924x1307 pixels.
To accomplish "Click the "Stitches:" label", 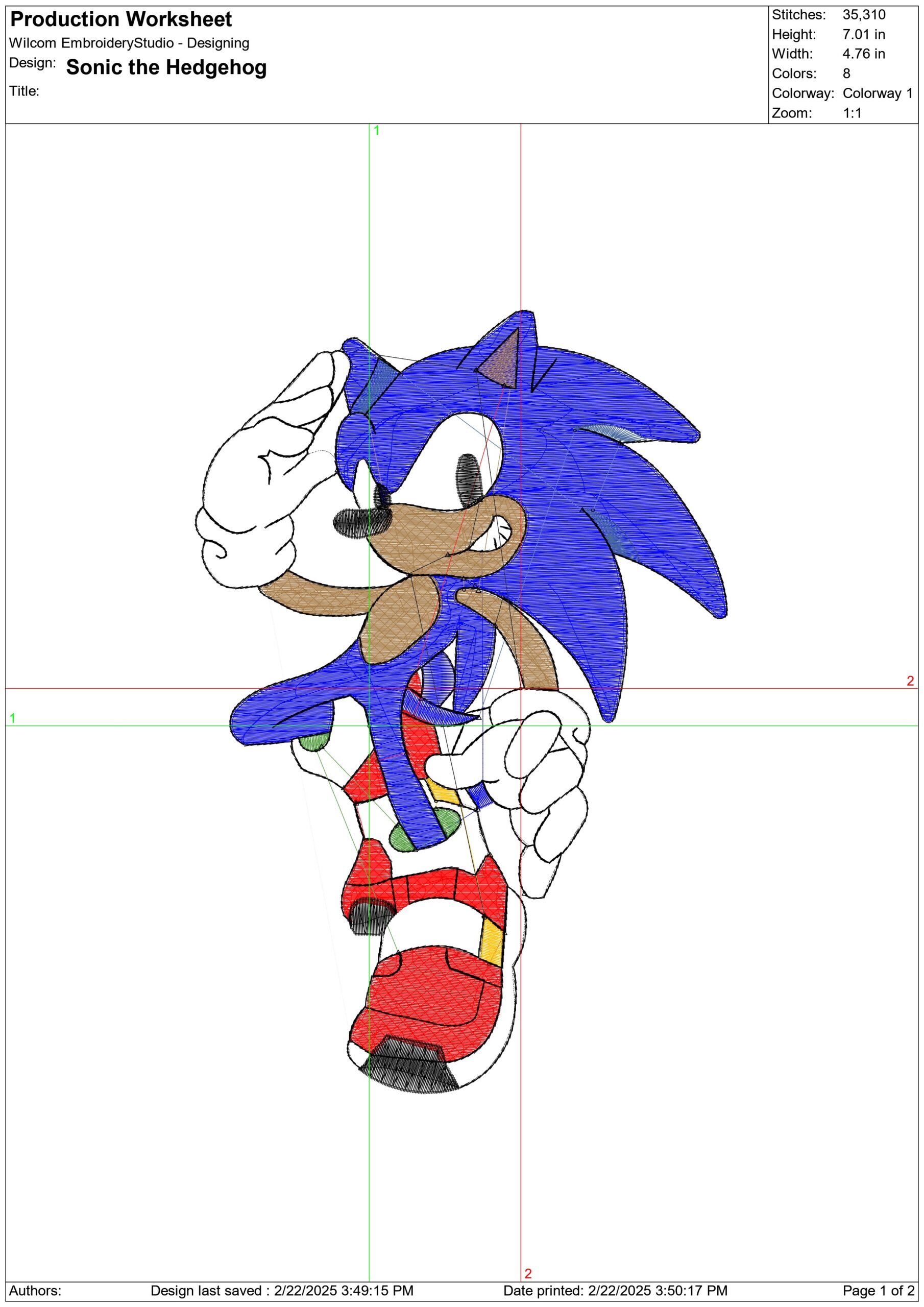I will 799,15.
